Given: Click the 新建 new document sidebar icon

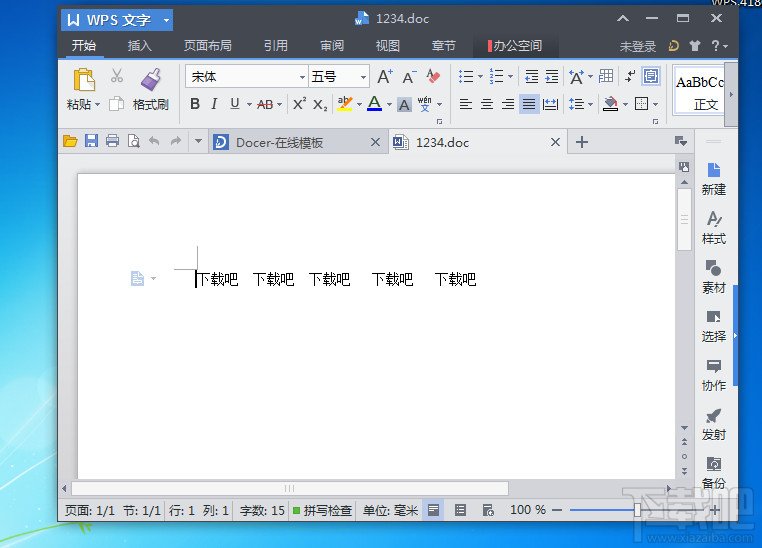Looking at the screenshot, I should click(x=713, y=179).
